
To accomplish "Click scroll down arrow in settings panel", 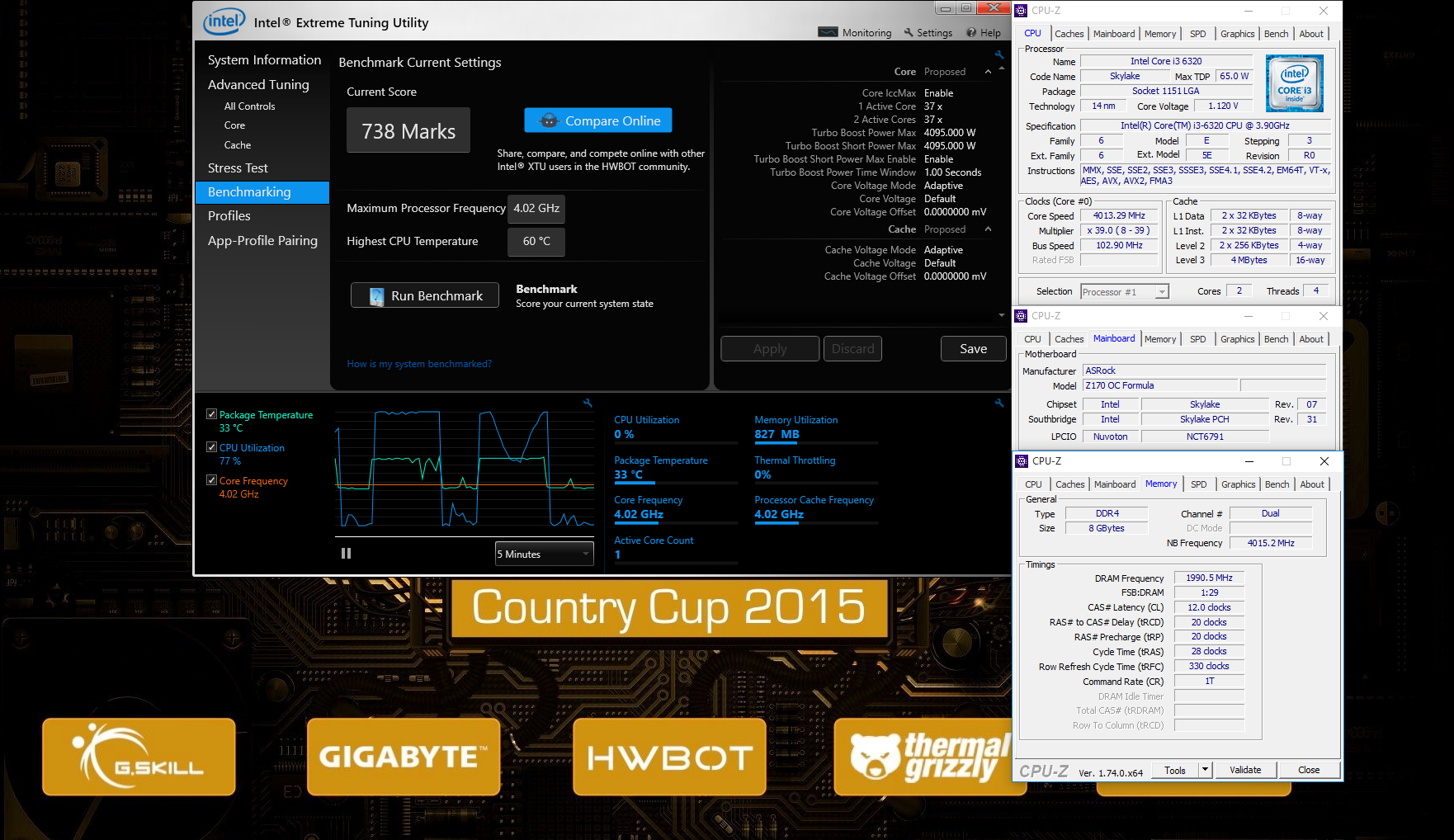I will tap(1002, 315).
